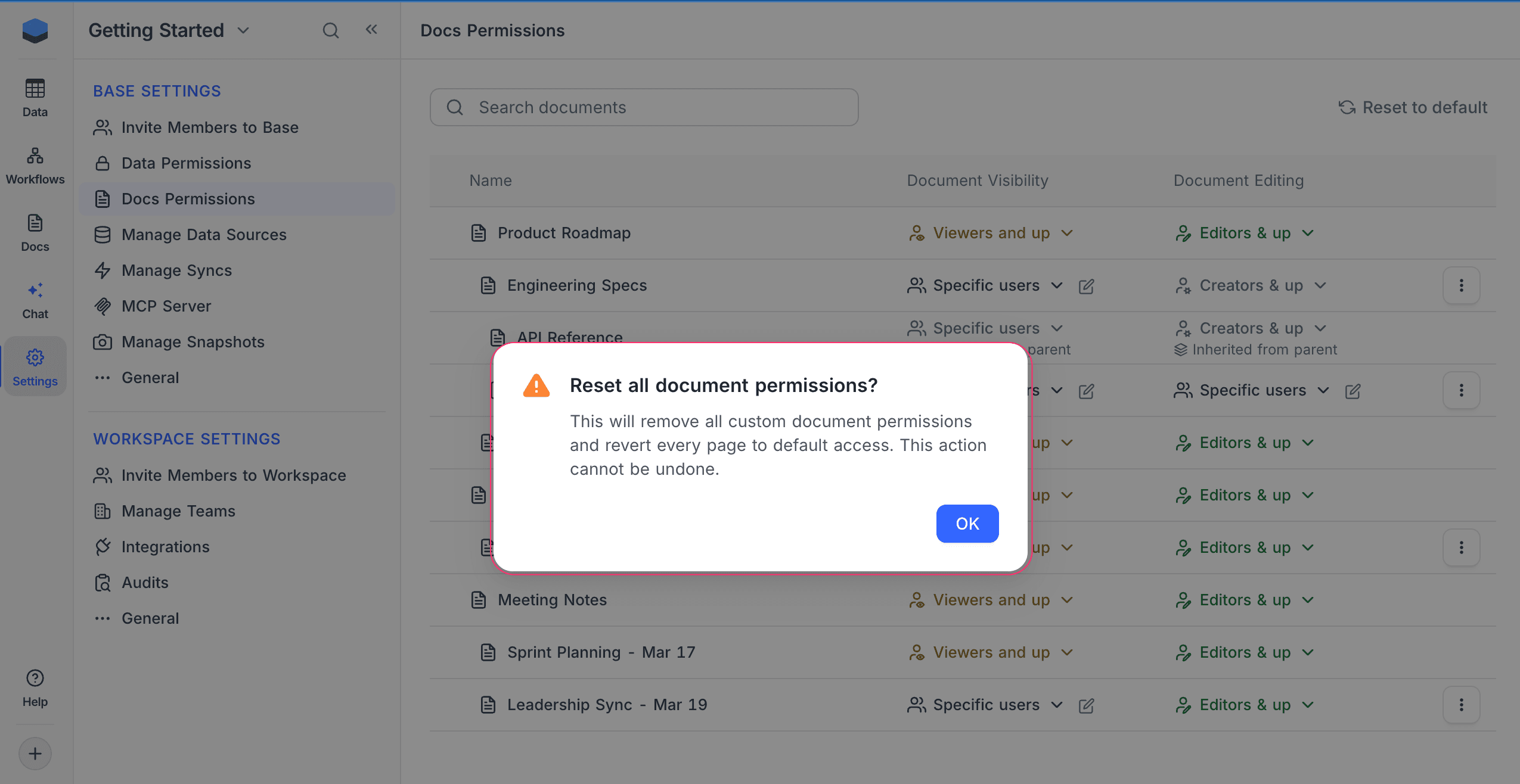This screenshot has height=784, width=1520.
Task: Click the edit permissions icon for Engineering Specs
Action: (1086, 286)
